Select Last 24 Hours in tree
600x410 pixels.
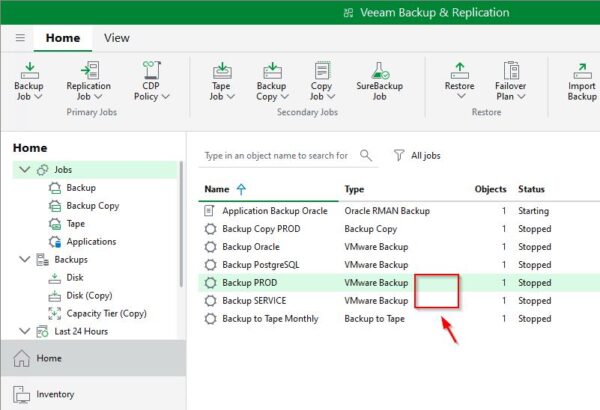coord(81,331)
